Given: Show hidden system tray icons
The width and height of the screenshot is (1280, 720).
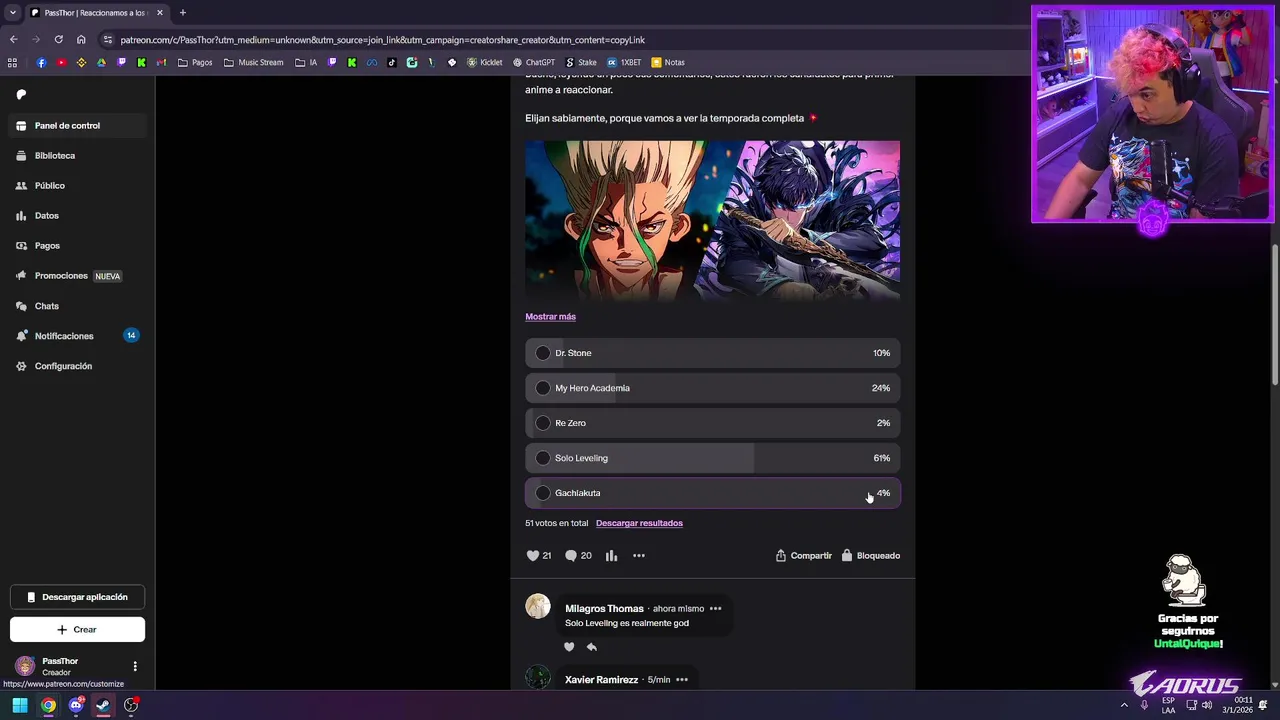Looking at the screenshot, I should (1124, 705).
